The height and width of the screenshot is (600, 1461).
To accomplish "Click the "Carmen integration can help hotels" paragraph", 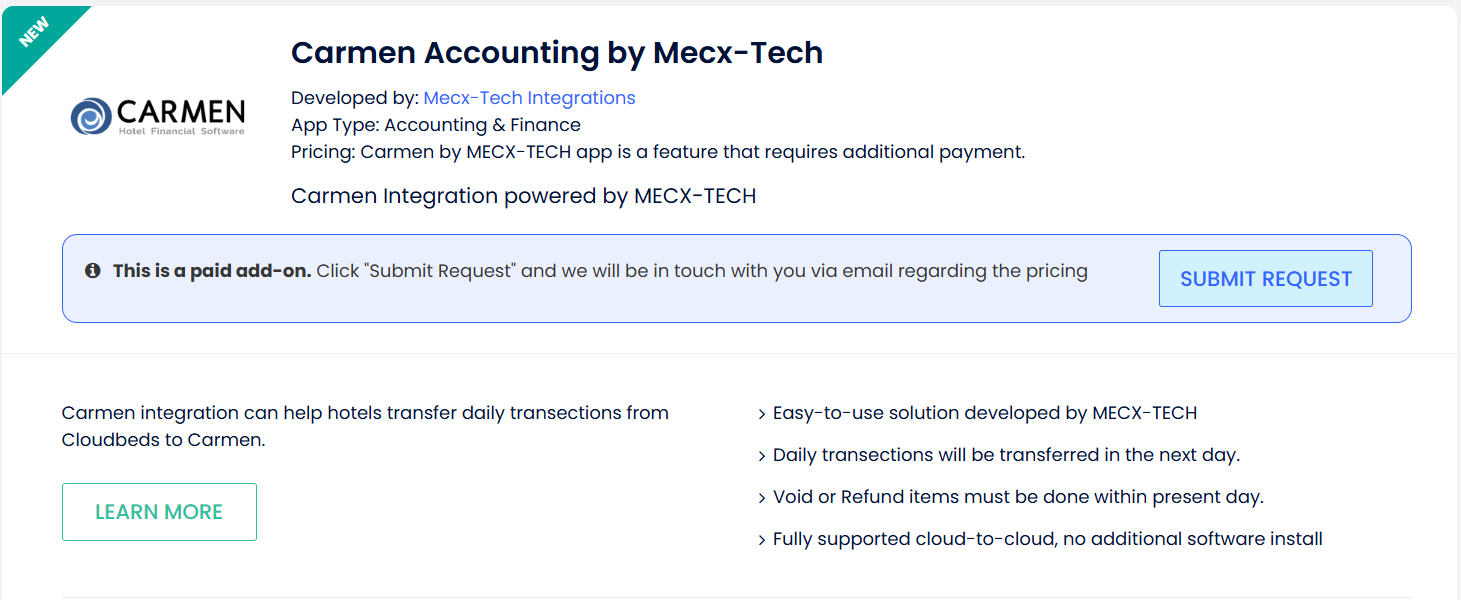I will click(365, 426).
